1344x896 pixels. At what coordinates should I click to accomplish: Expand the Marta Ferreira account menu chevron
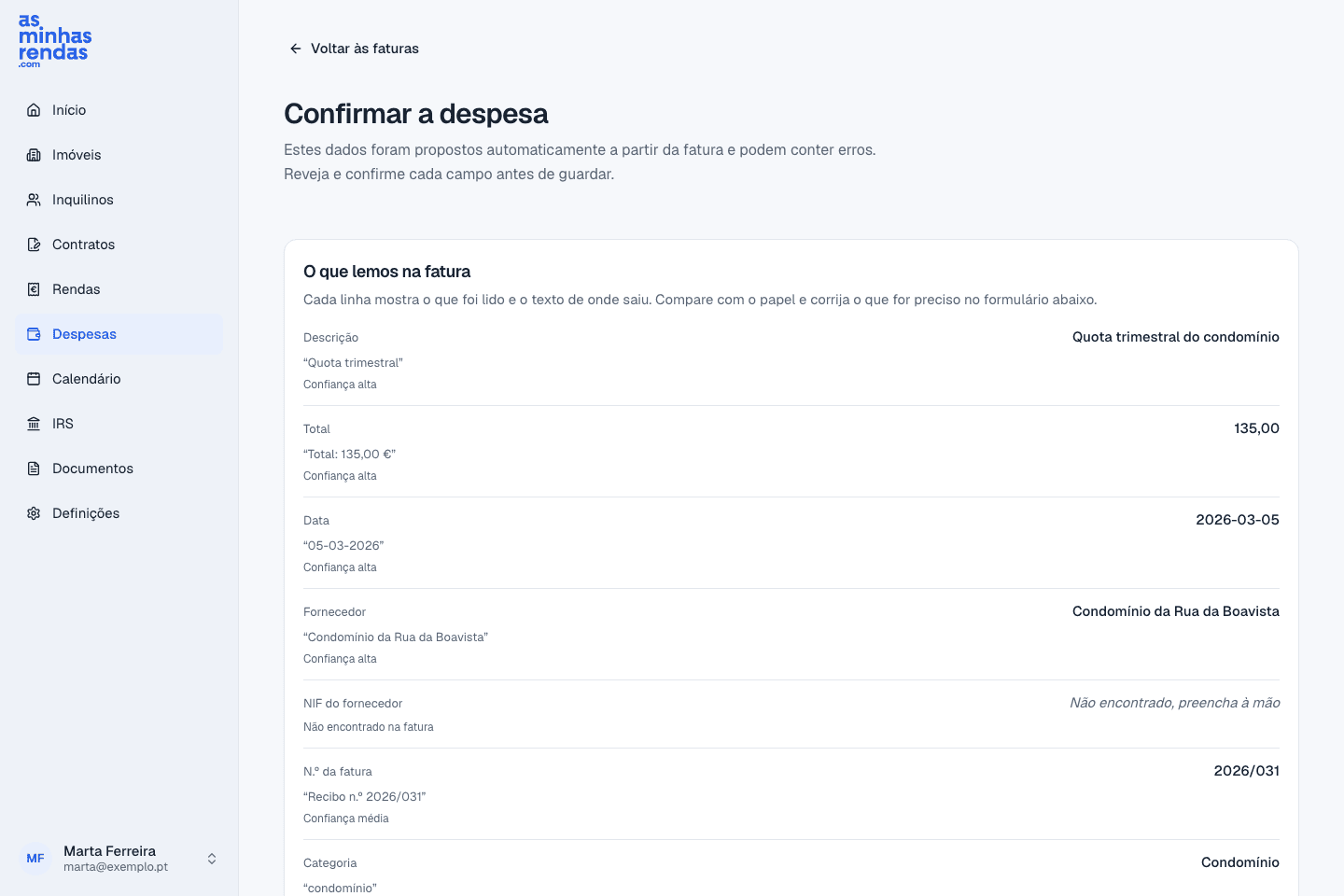pos(212,859)
